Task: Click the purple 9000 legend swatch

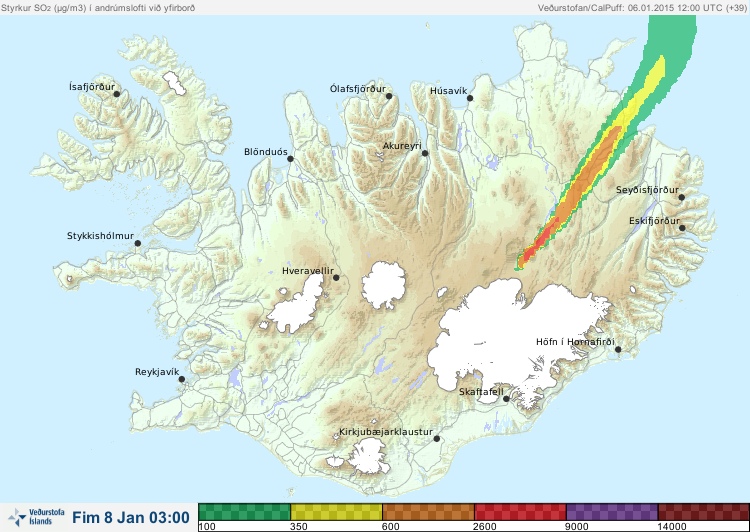Action: click(612, 512)
